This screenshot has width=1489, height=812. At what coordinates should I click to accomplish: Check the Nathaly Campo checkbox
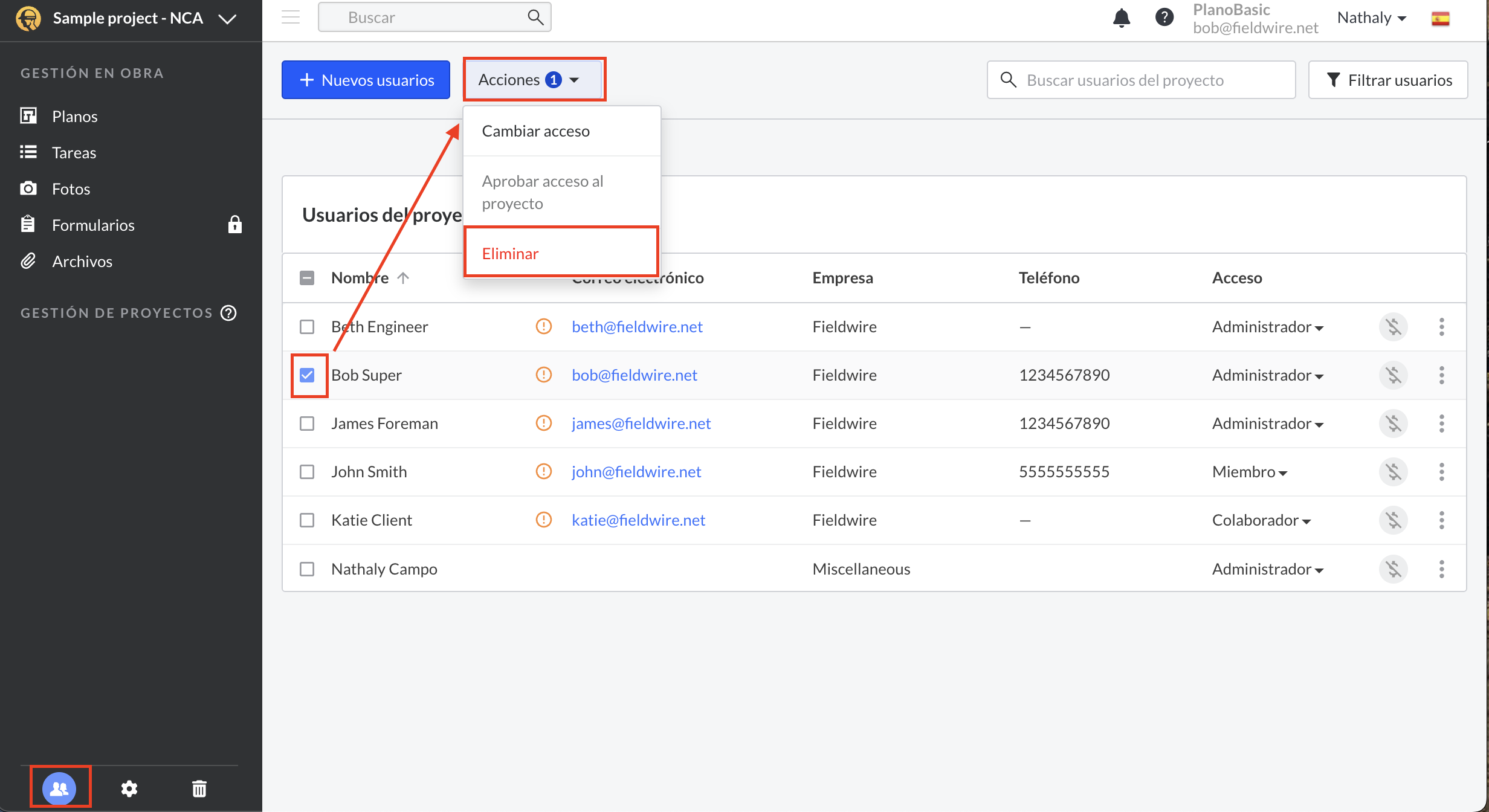pyautogui.click(x=307, y=569)
